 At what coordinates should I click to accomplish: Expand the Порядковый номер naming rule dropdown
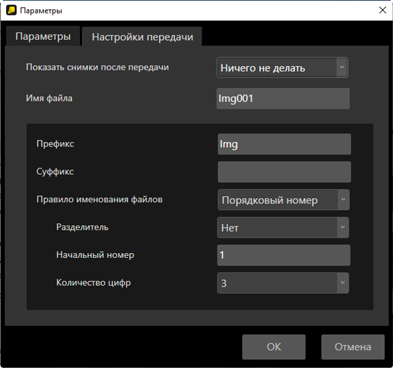tap(283, 200)
